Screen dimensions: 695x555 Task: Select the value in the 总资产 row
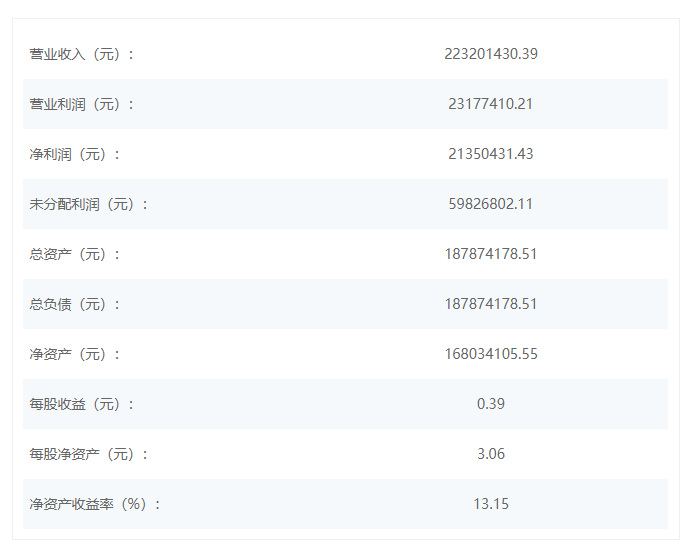click(491, 254)
